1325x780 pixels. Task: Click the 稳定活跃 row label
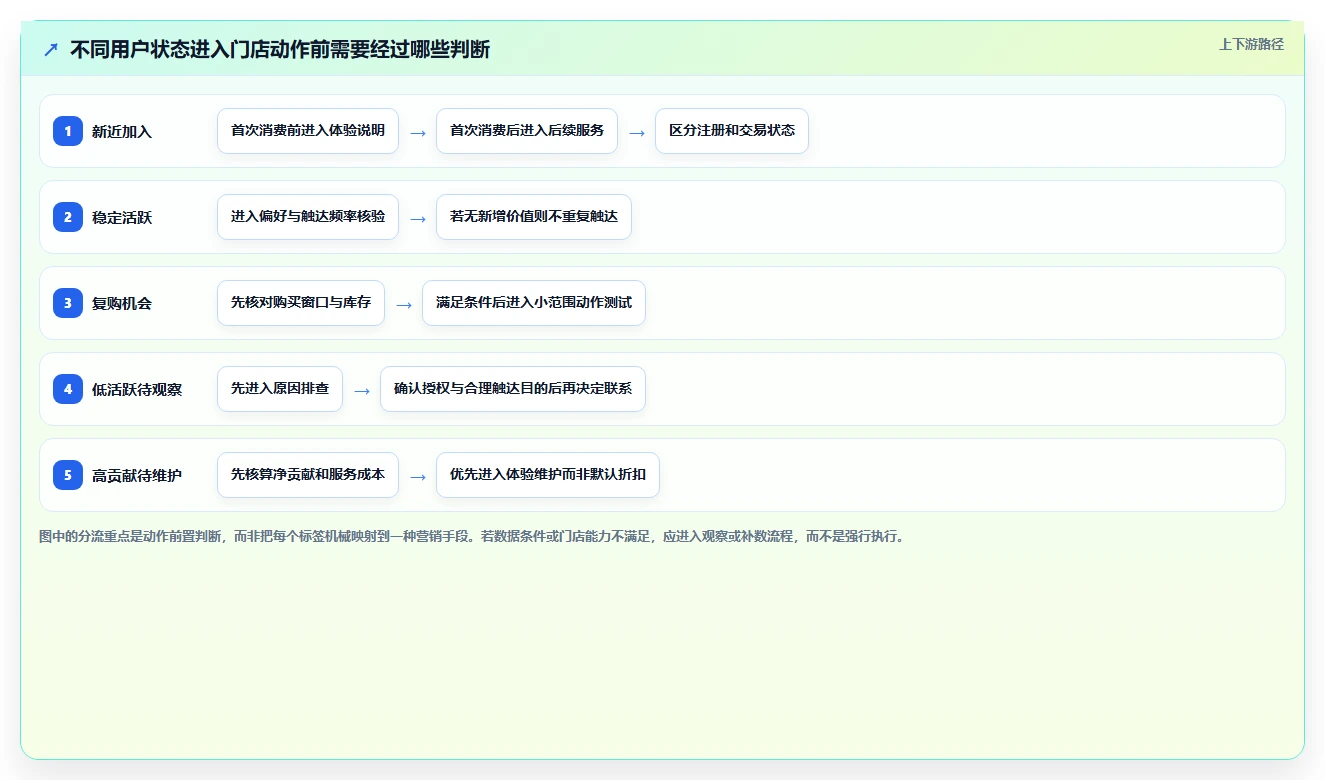click(x=122, y=217)
